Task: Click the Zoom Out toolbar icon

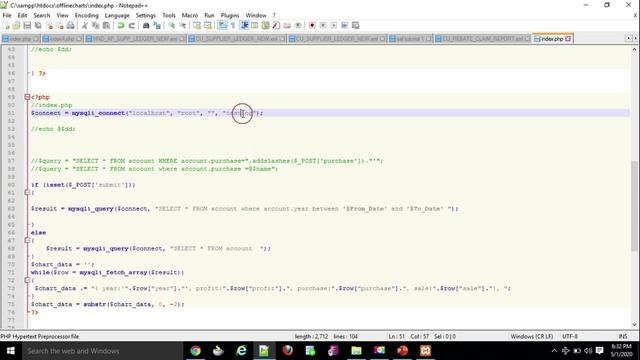Action: 182,26
